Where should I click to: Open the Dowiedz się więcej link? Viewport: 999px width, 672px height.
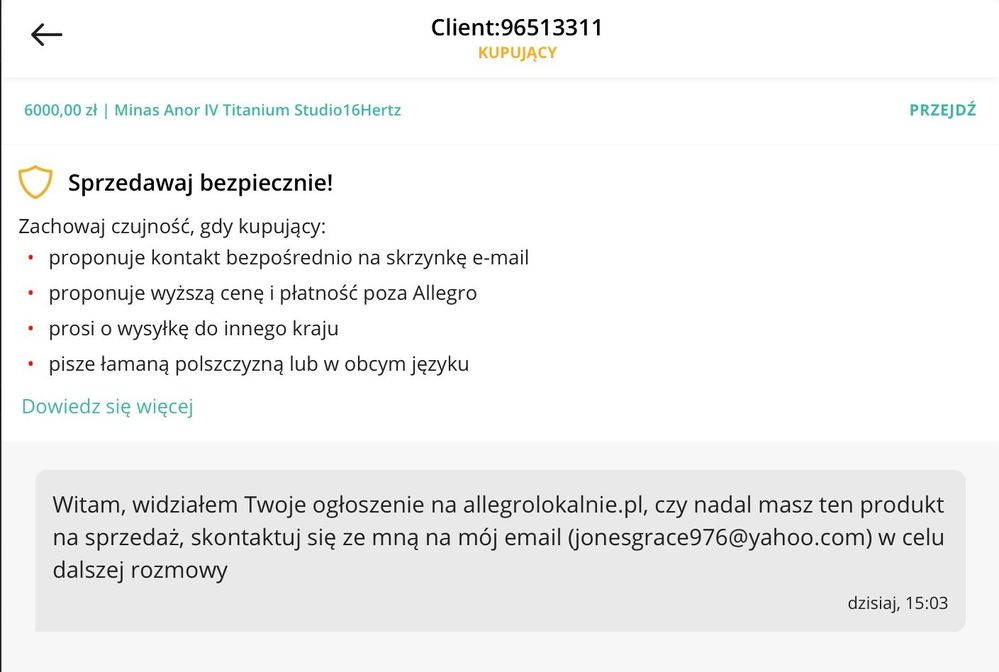click(x=108, y=406)
